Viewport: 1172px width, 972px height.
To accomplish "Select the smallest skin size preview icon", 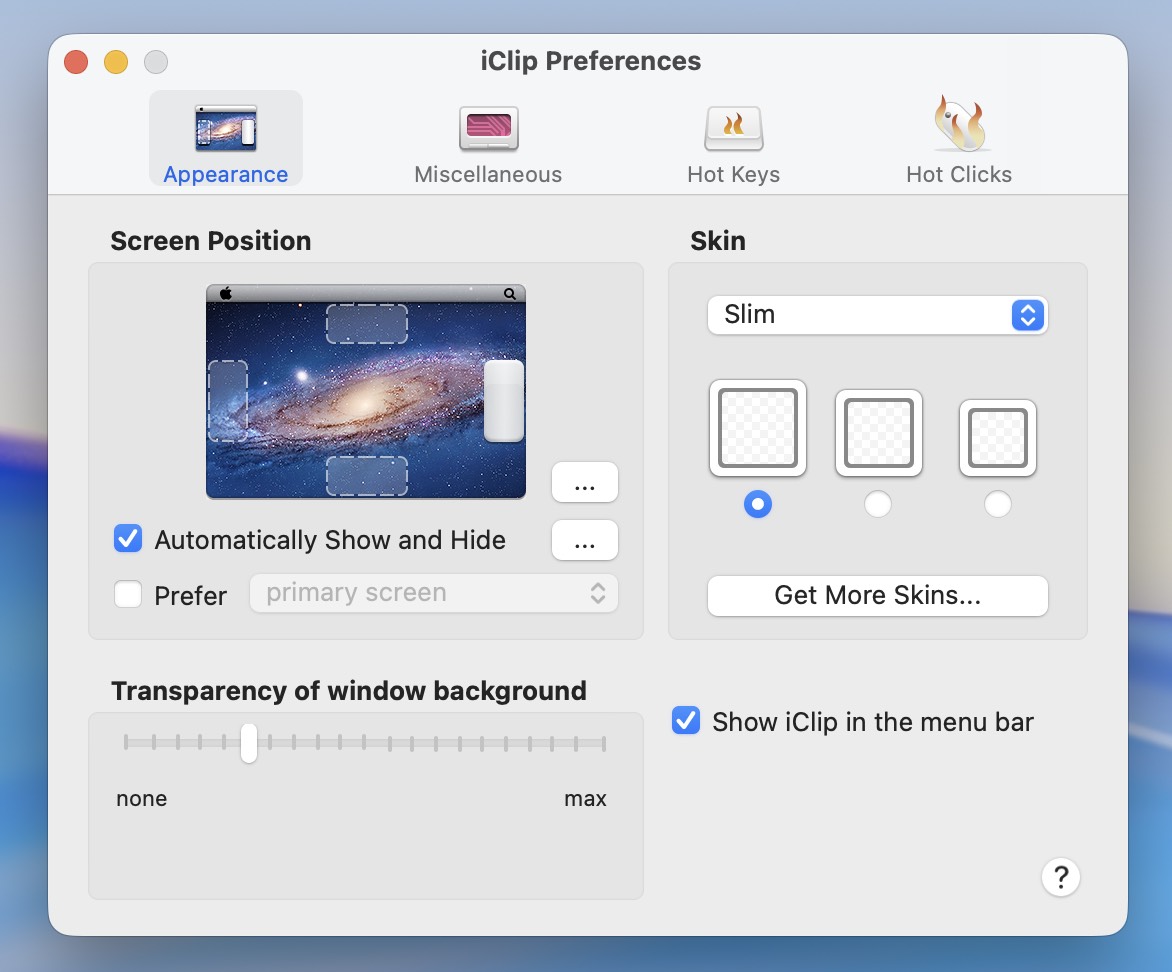I will (x=997, y=438).
